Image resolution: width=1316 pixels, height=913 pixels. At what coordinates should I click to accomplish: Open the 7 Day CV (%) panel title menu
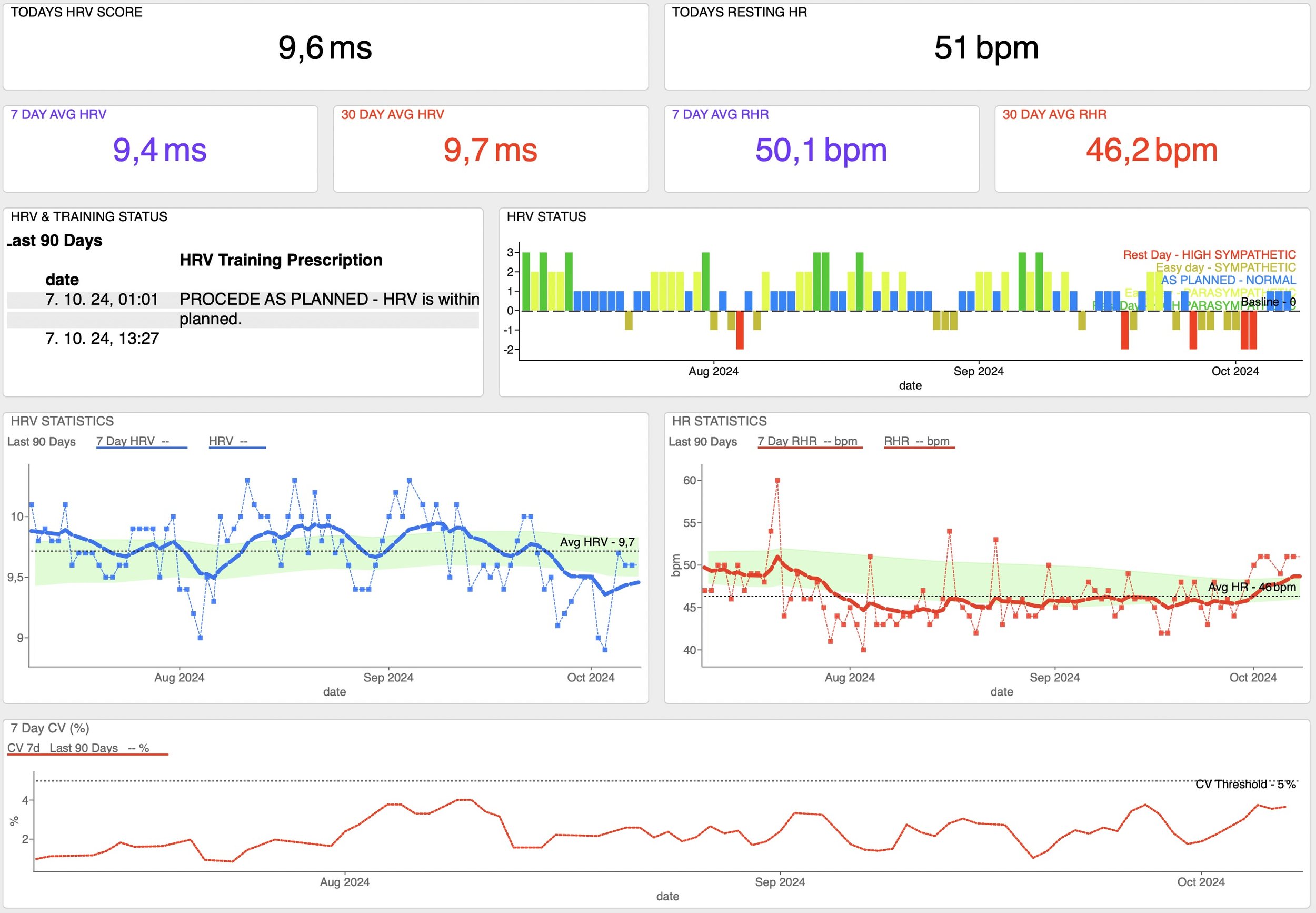[50, 728]
